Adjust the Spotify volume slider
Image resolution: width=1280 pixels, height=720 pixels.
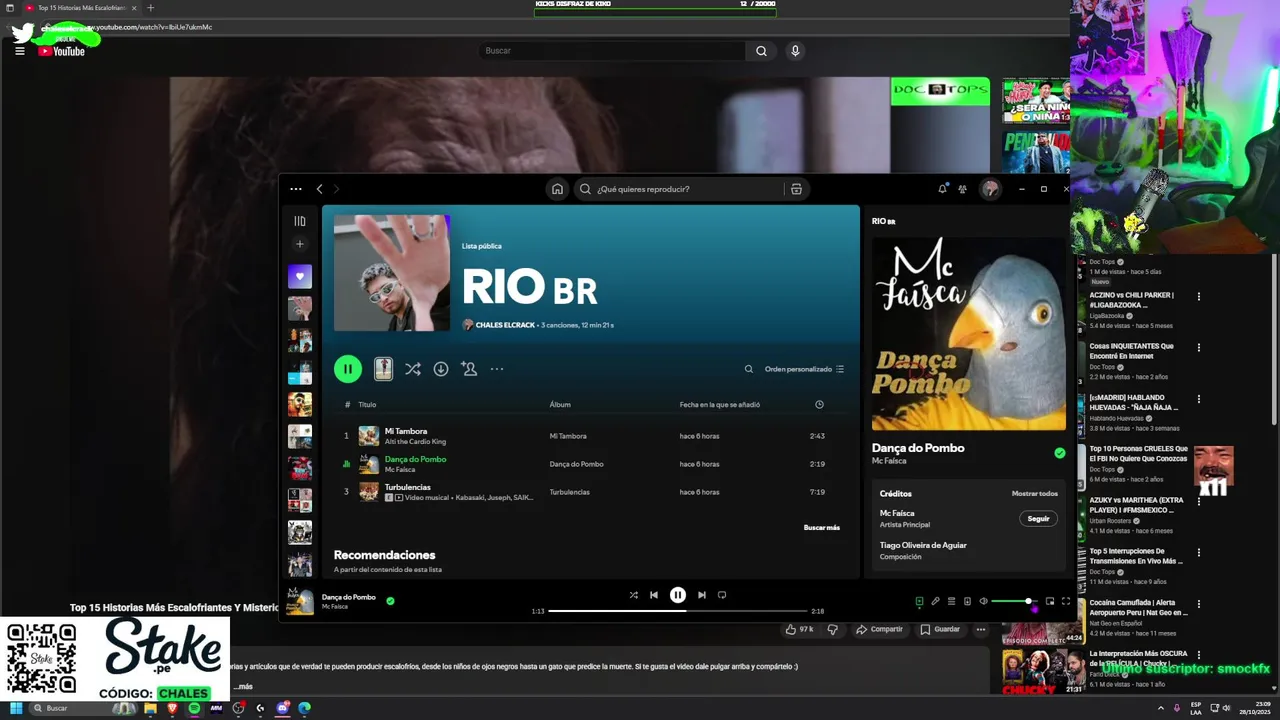tap(1013, 601)
